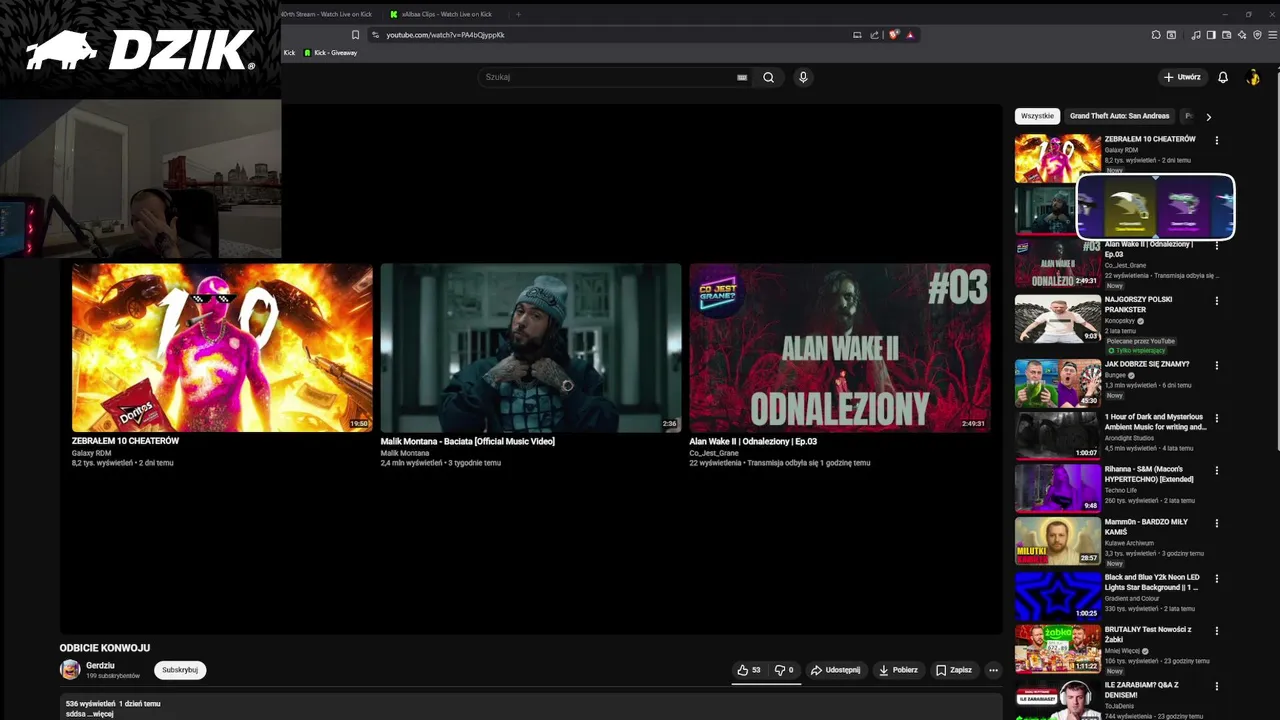Select the Wszystkie filter chip
The image size is (1280, 720).
pos(1038,116)
